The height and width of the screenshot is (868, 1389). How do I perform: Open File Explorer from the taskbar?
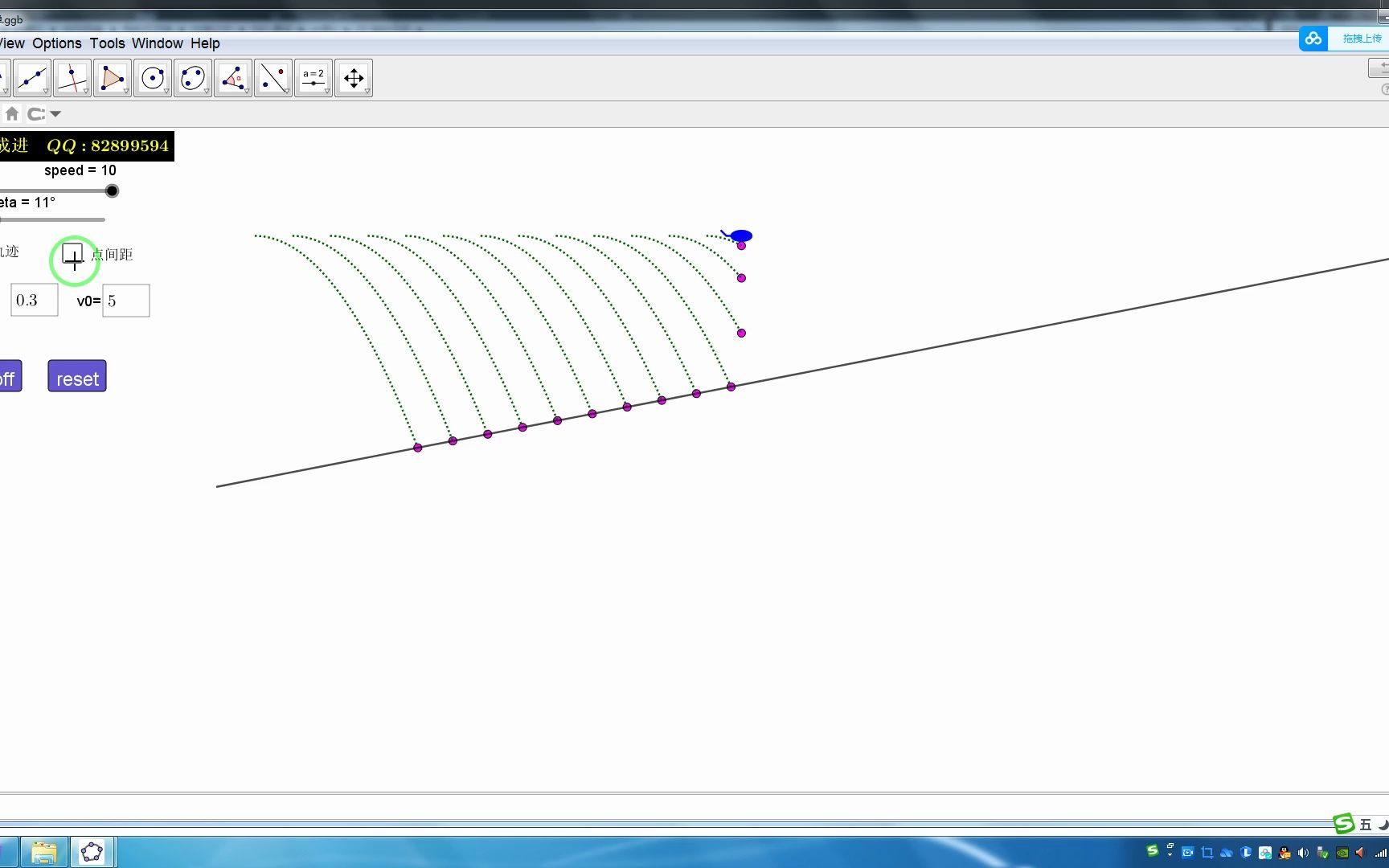click(44, 852)
